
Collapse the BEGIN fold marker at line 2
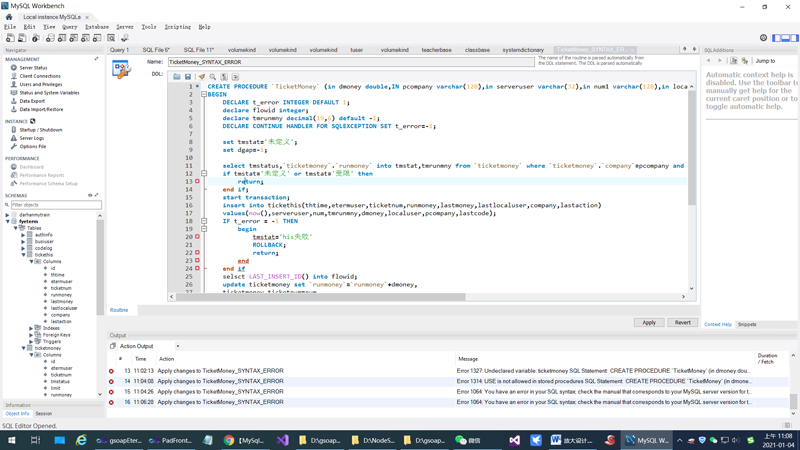pos(204,94)
